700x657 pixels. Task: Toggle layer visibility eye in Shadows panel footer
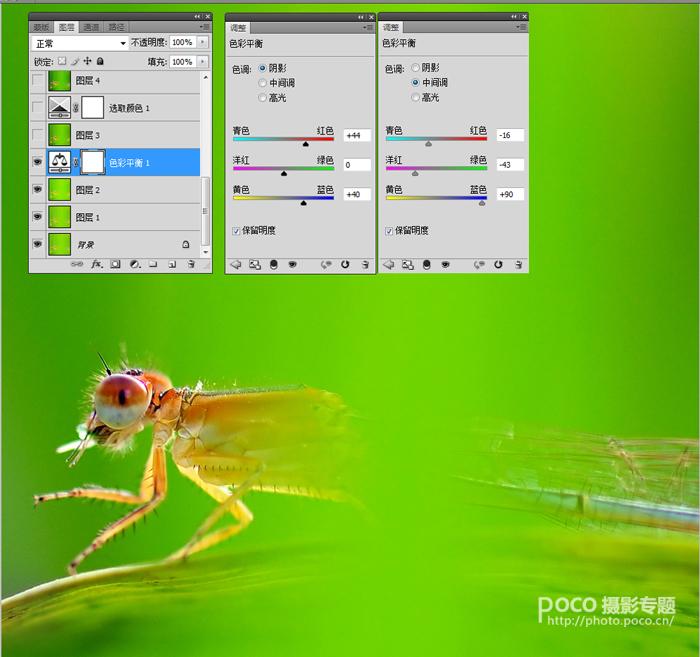coord(292,265)
